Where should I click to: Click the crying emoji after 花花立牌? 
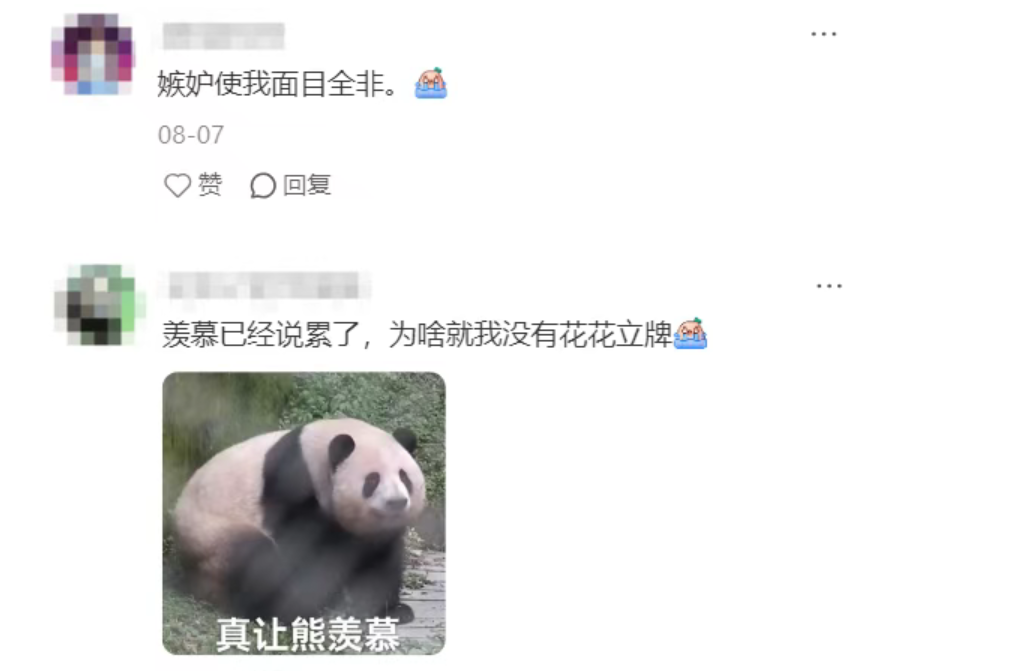click(690, 334)
